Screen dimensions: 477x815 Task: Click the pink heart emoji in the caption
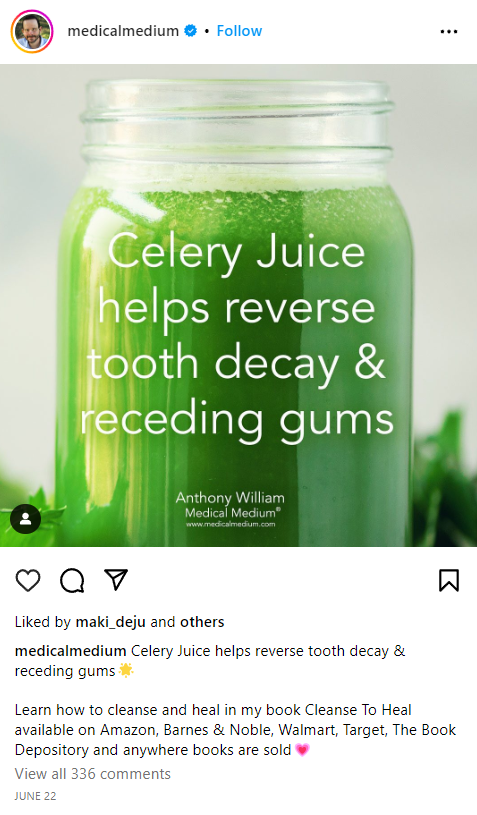[302, 750]
